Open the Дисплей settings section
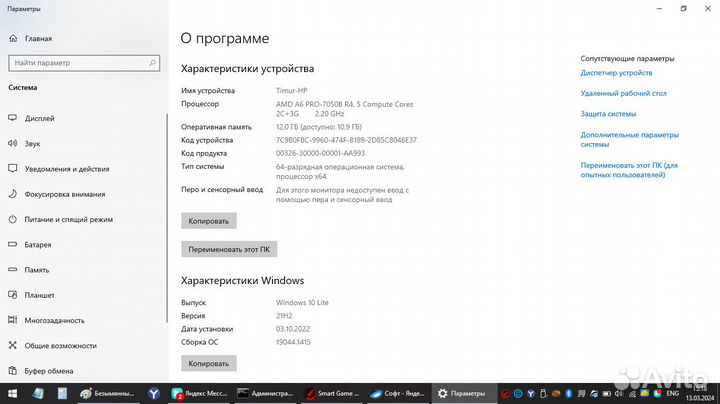The height and width of the screenshot is (404, 720). click(31, 118)
